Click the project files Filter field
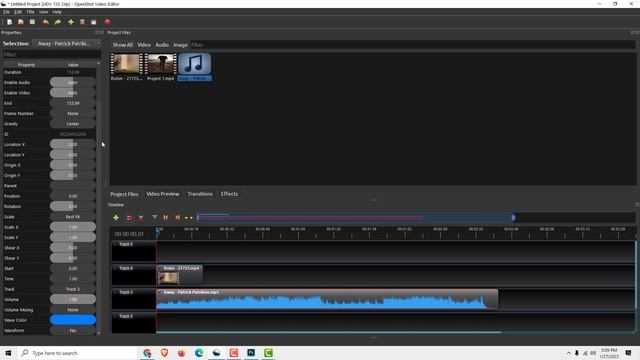 (x=412, y=45)
